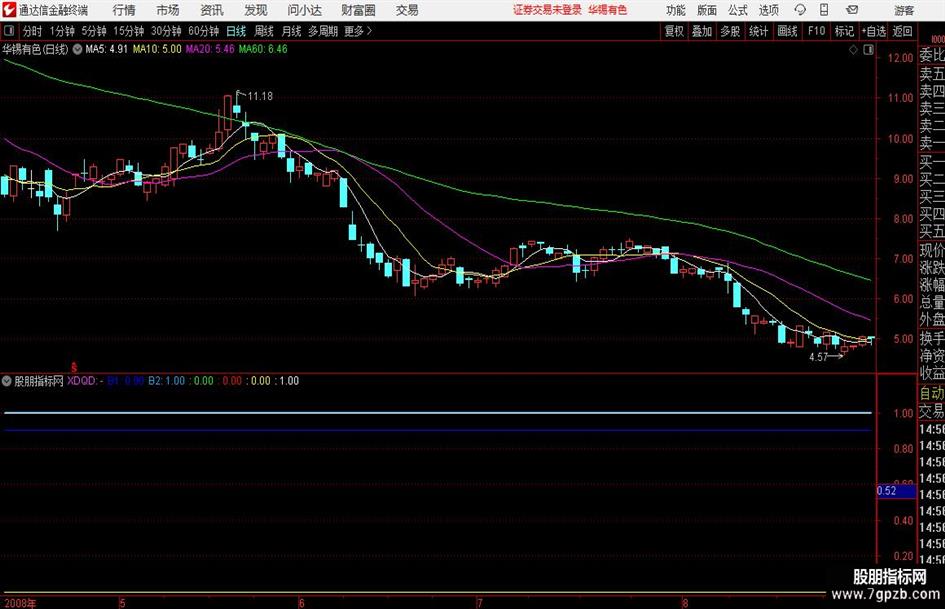Open the 公式 menu
The image size is (945, 609).
737,10
